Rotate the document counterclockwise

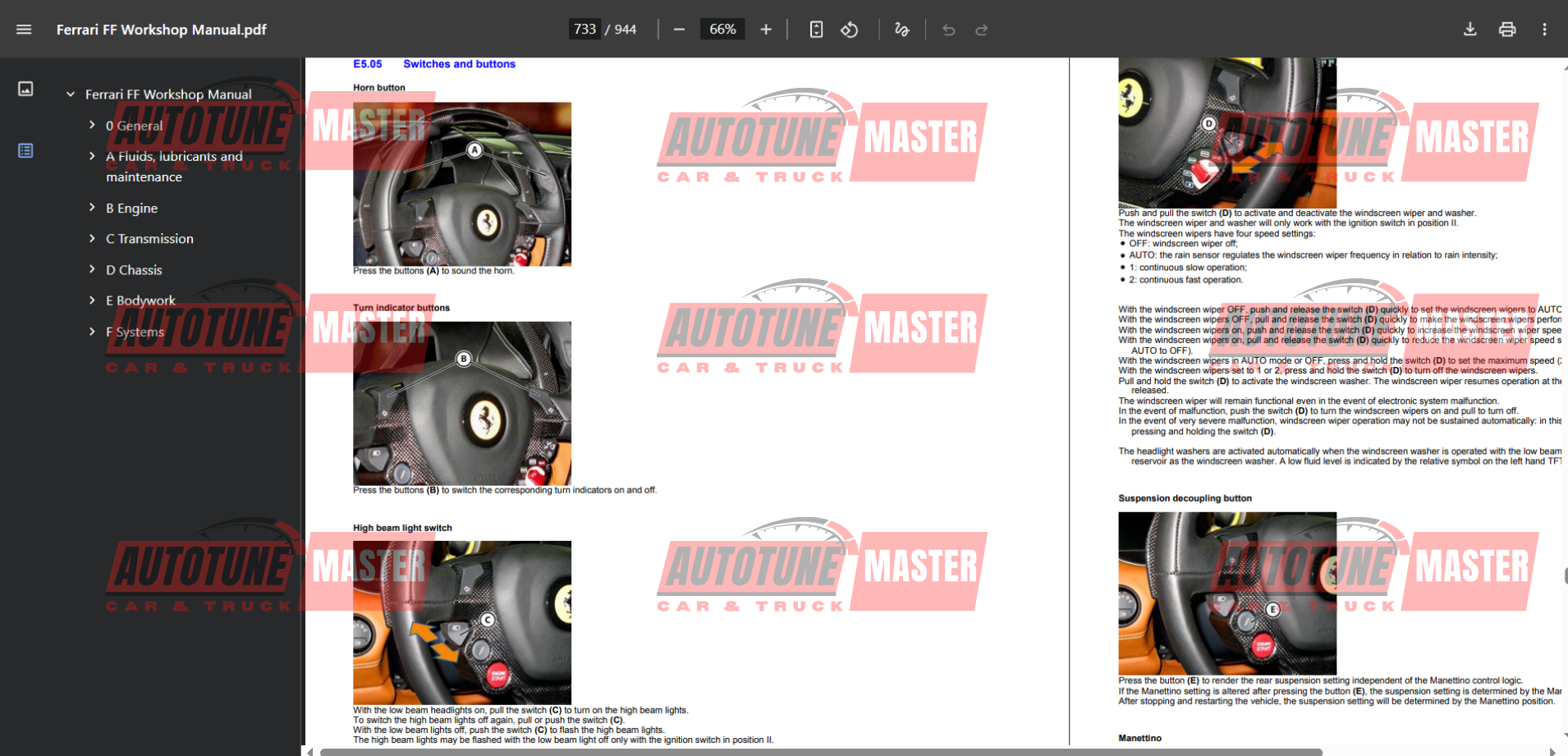pyautogui.click(x=850, y=30)
